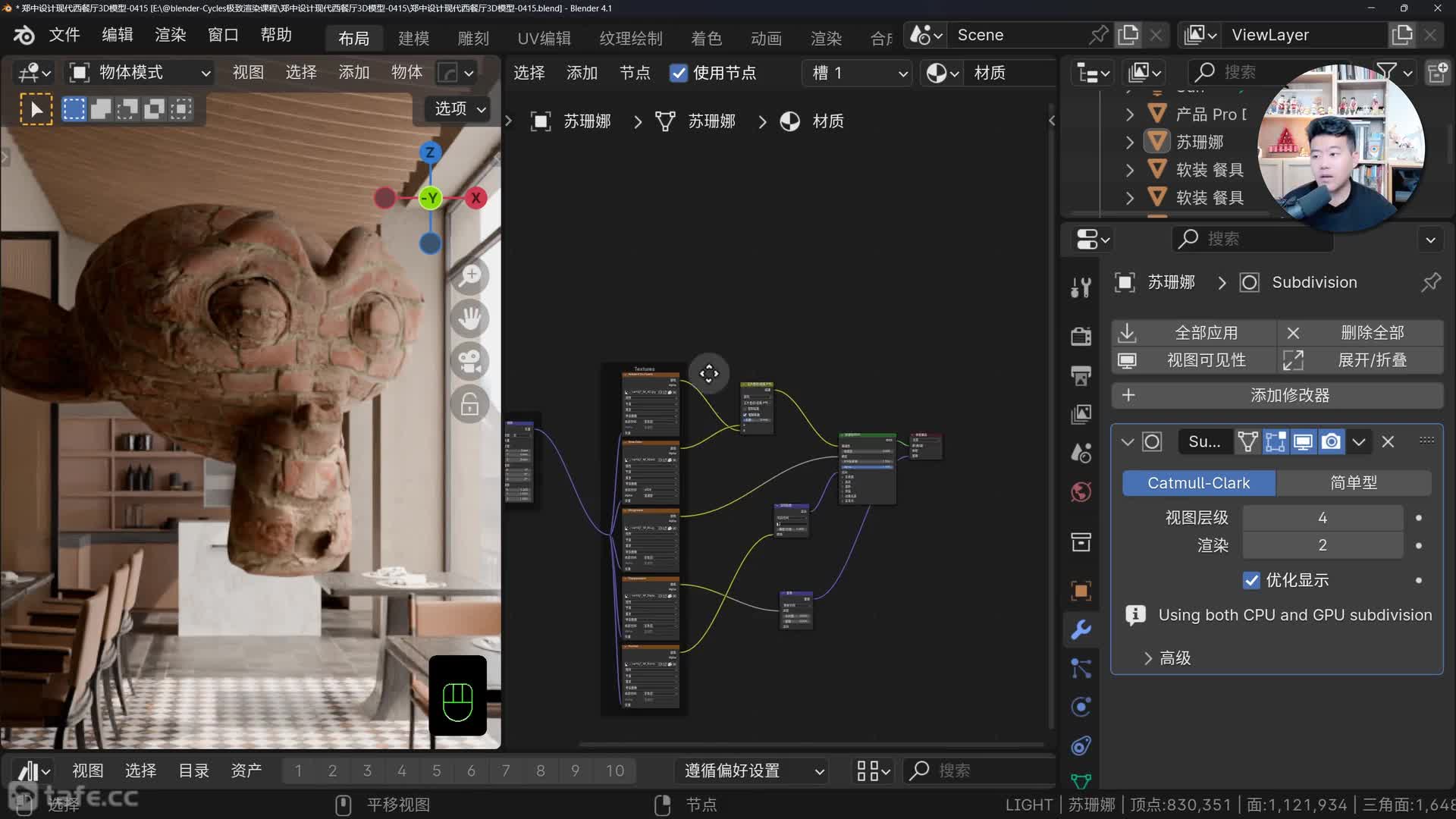Toggle the 使用节点 checkbox
This screenshot has height=819, width=1456.
[679, 73]
